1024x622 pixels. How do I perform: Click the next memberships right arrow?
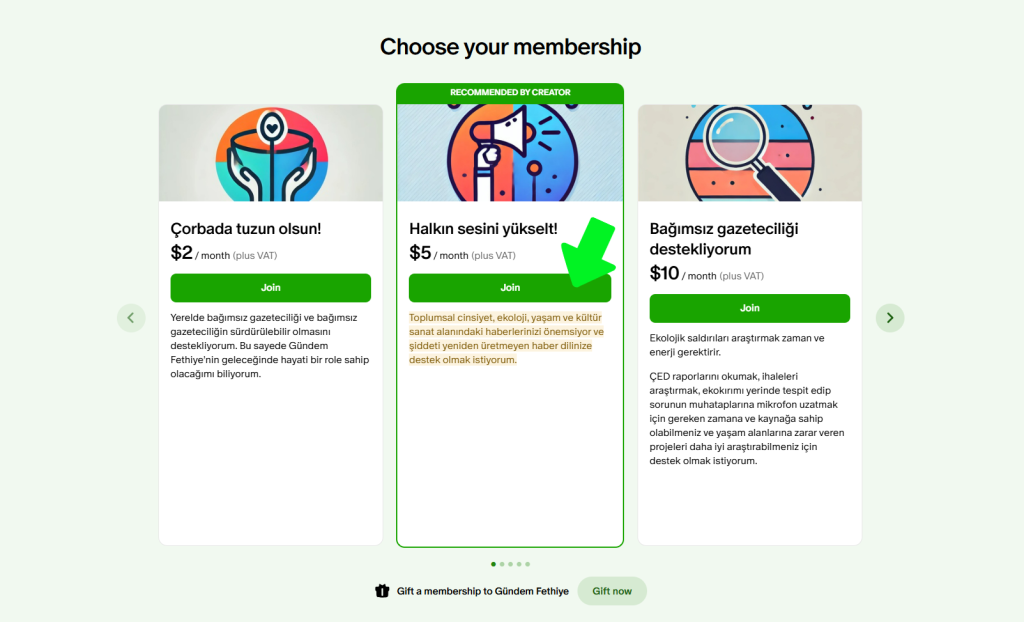click(890, 318)
